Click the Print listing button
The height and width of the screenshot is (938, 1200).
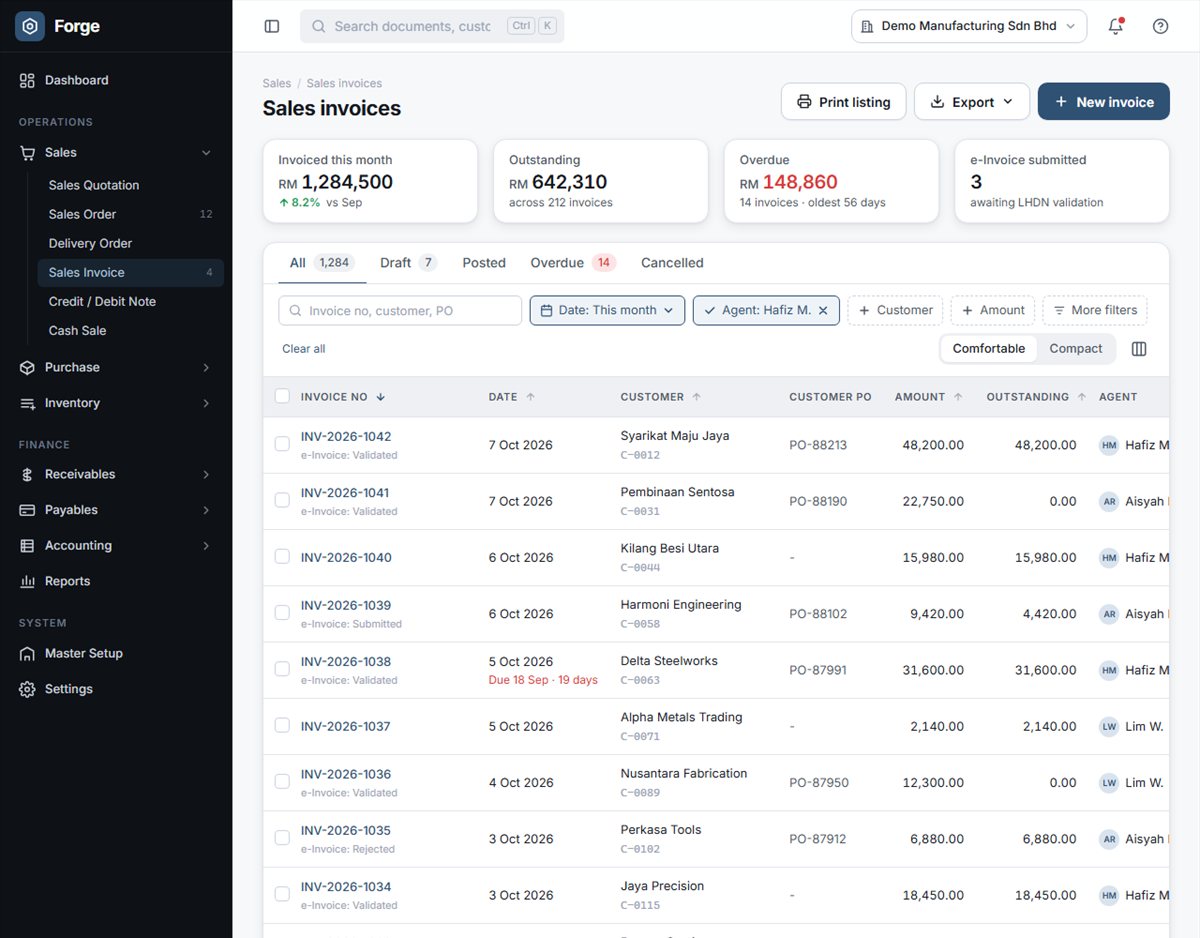(844, 102)
